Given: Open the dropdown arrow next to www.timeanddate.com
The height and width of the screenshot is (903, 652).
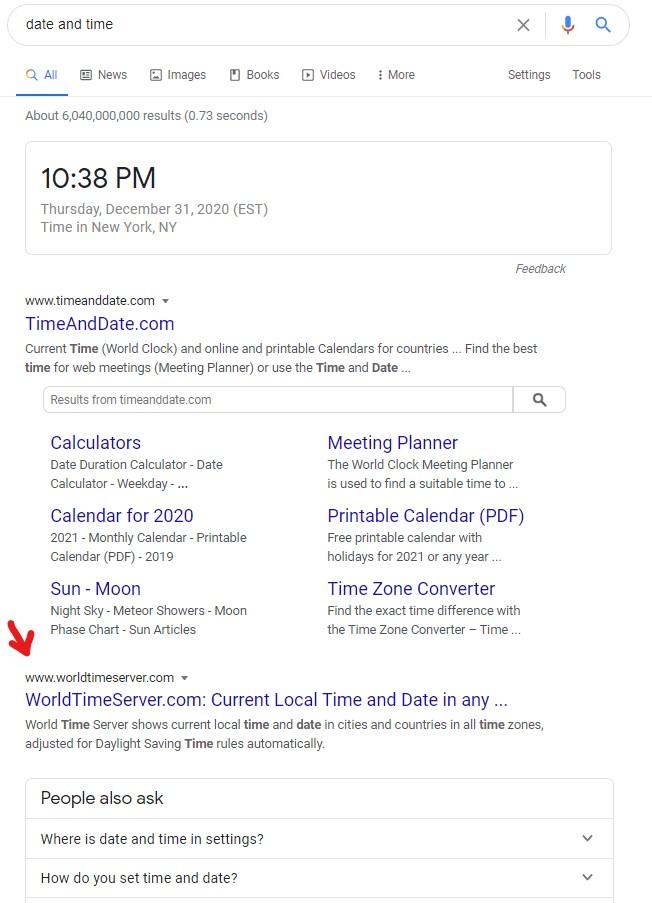Looking at the screenshot, I should (x=165, y=301).
